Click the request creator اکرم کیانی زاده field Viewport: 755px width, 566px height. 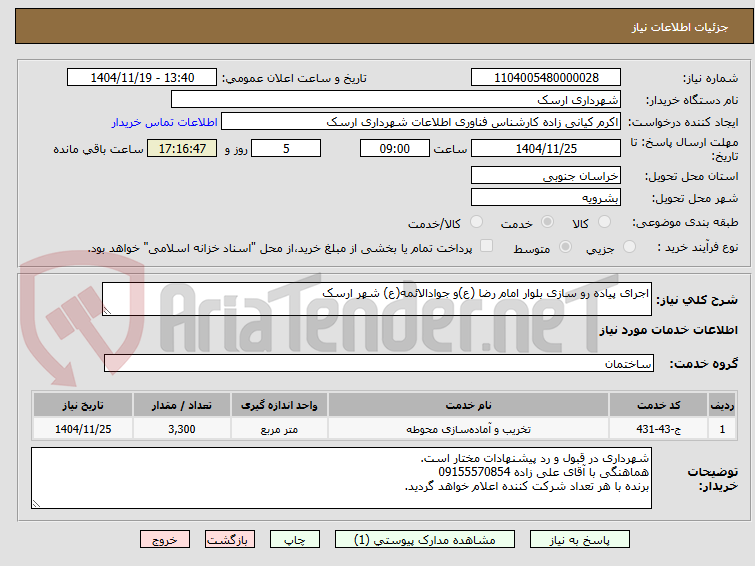(421, 122)
